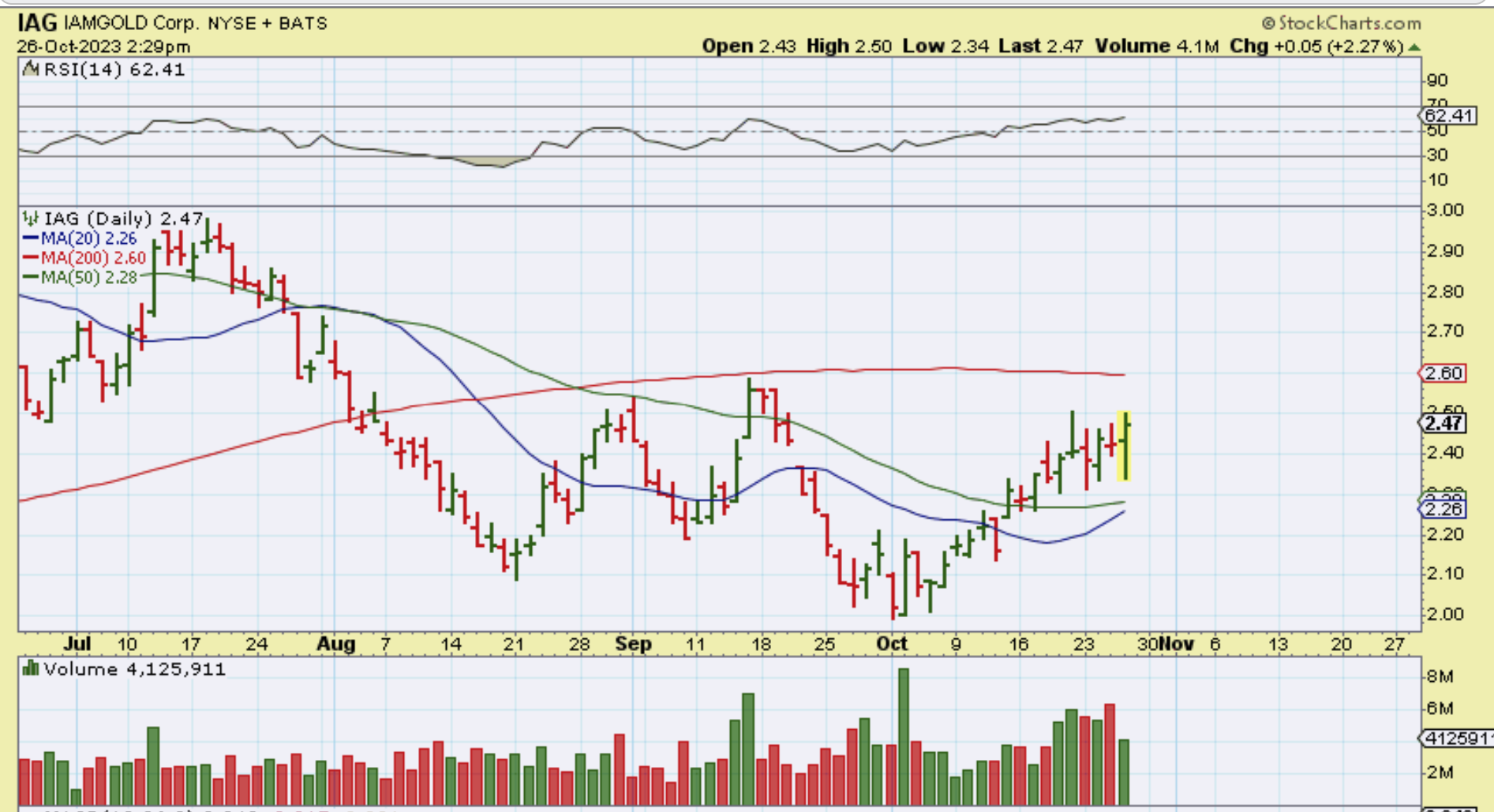Click the IAG (Daily) 2.47 legend label
Image resolution: width=1494 pixels, height=812 pixels.
click(x=124, y=219)
